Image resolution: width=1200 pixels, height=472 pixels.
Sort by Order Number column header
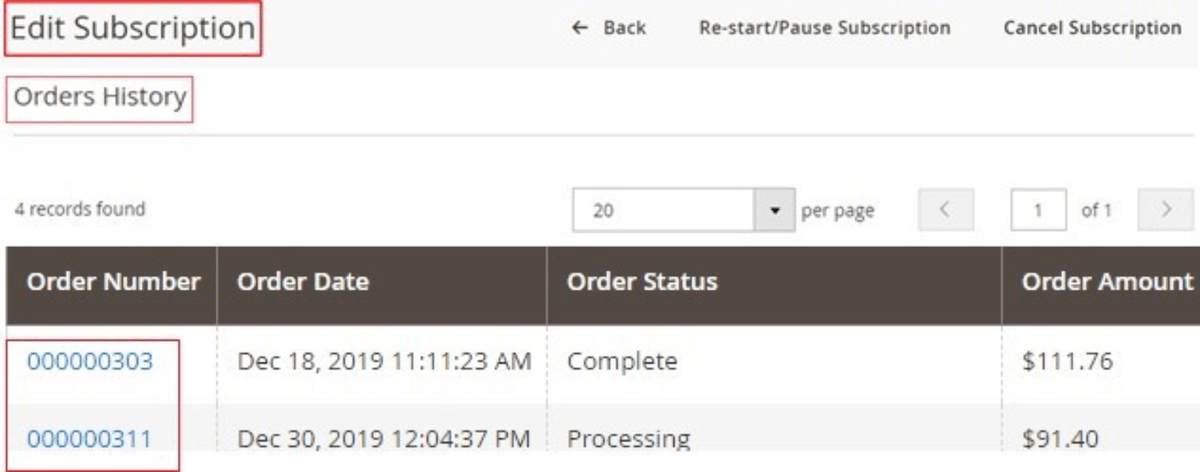click(113, 283)
